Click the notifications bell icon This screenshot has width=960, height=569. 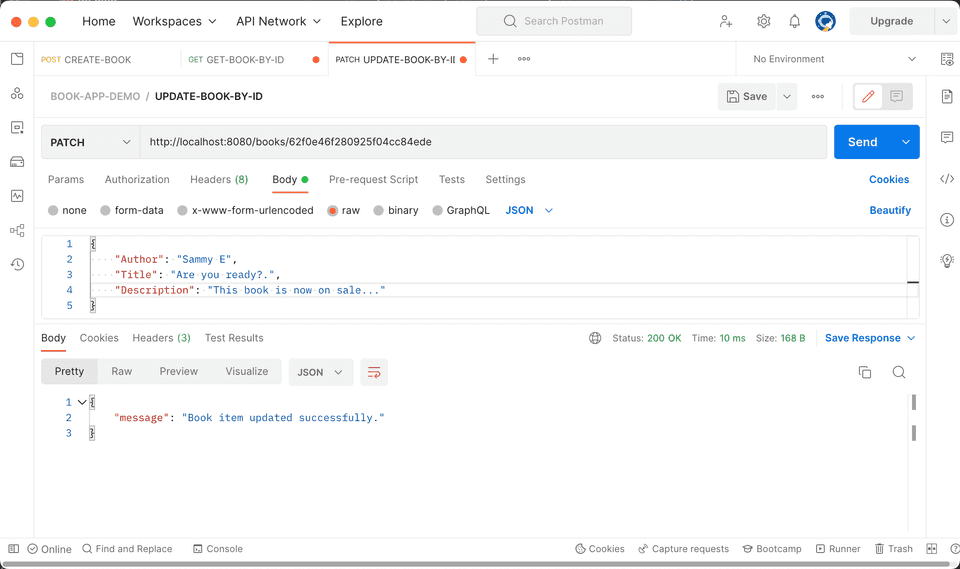pyautogui.click(x=794, y=21)
